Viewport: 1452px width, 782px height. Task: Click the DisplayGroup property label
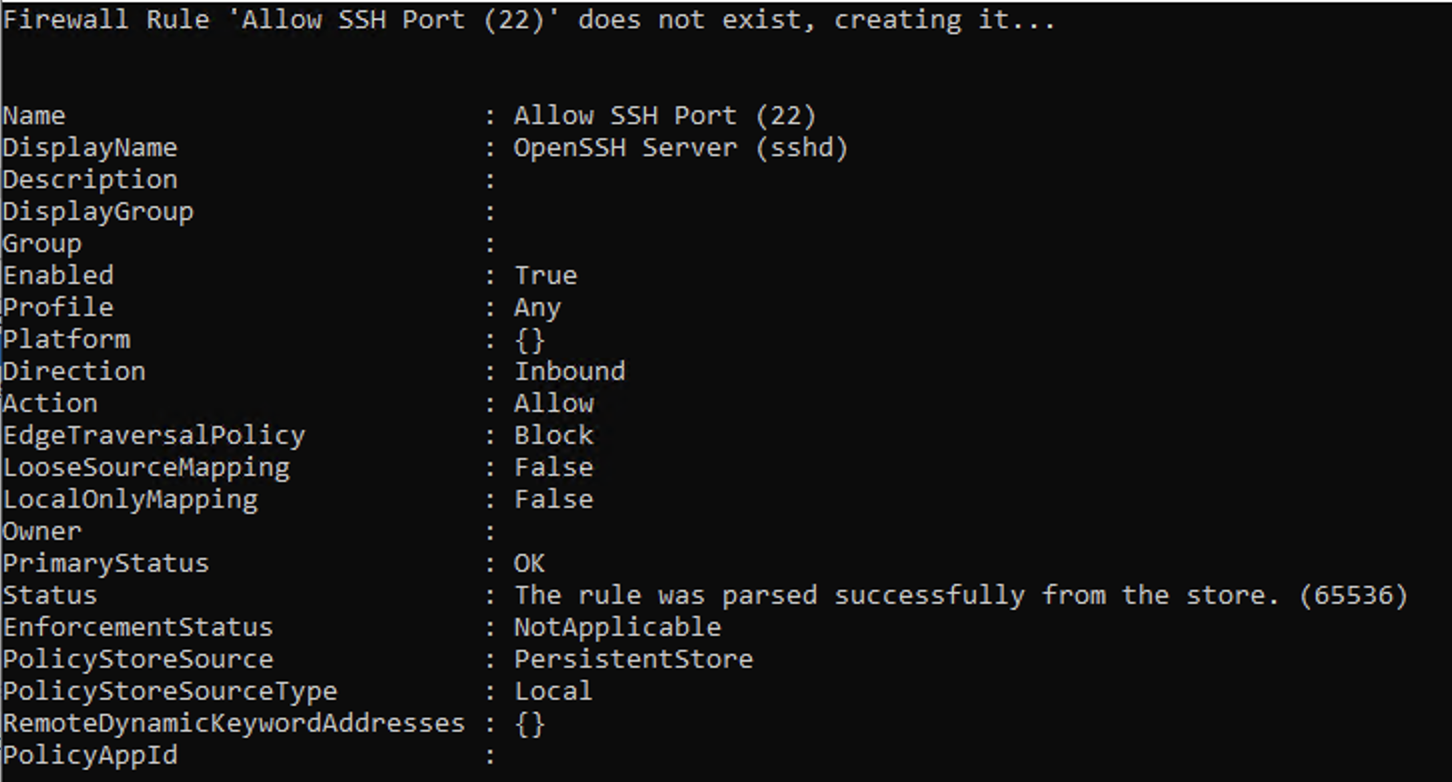[98, 212]
